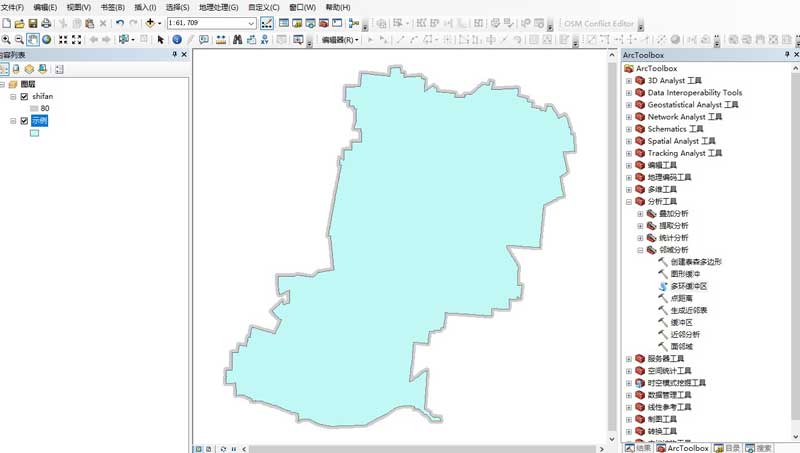Open the 近邻分析 tool
The width and height of the screenshot is (800, 453).
(x=685, y=335)
